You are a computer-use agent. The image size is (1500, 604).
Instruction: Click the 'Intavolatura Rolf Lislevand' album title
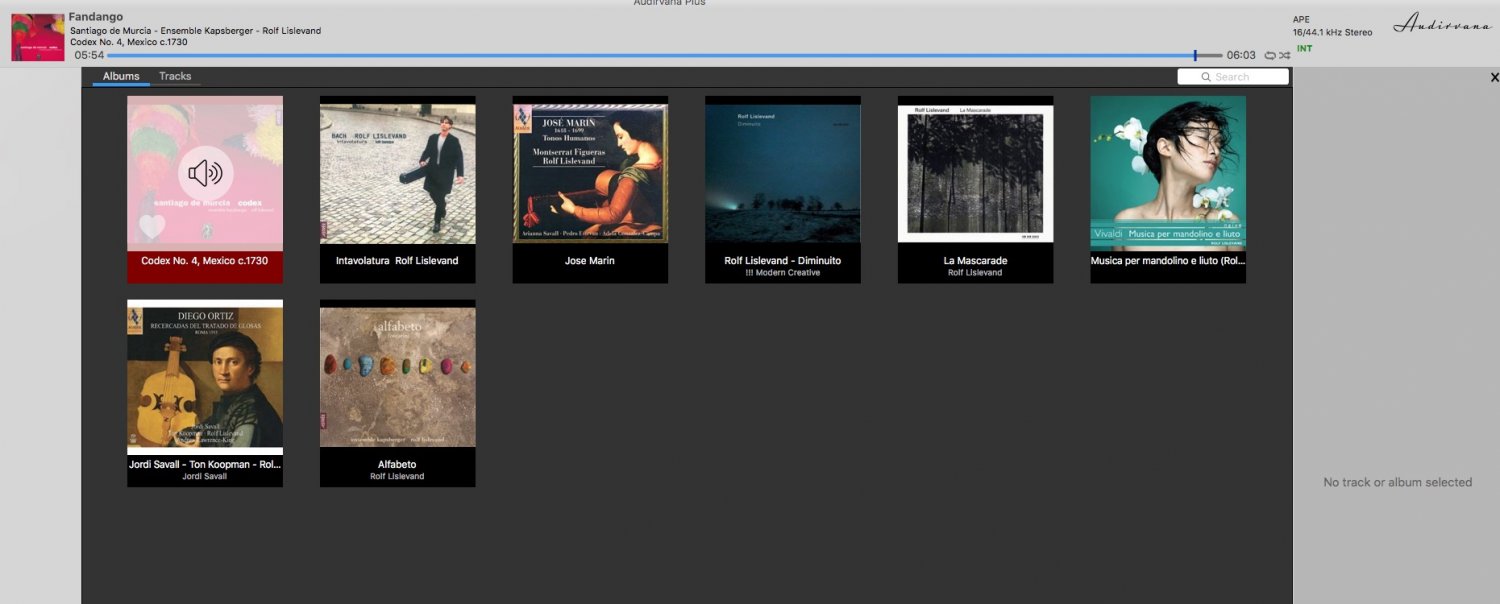pyautogui.click(x=398, y=261)
